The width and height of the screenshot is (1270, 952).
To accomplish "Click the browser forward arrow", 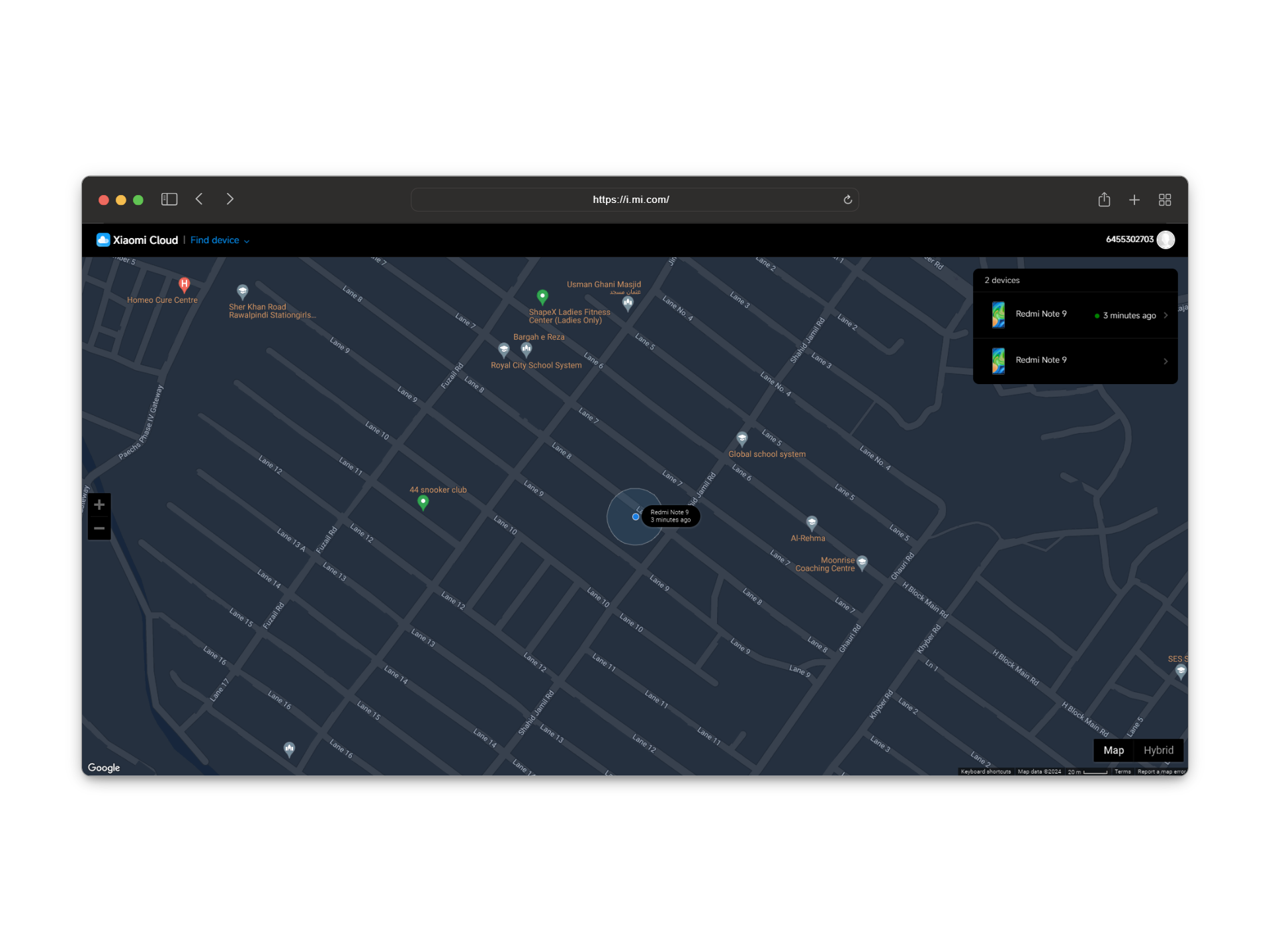I will coord(230,199).
